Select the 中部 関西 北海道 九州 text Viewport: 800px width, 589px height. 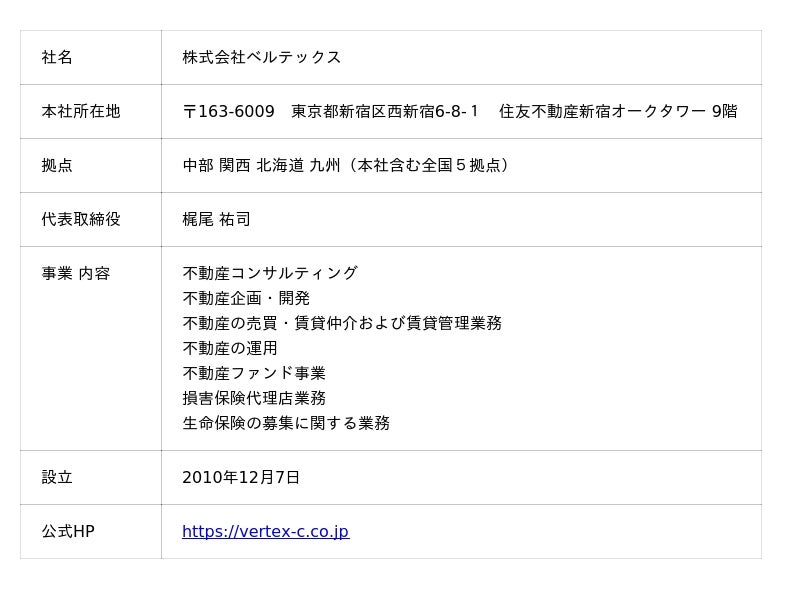[262, 165]
